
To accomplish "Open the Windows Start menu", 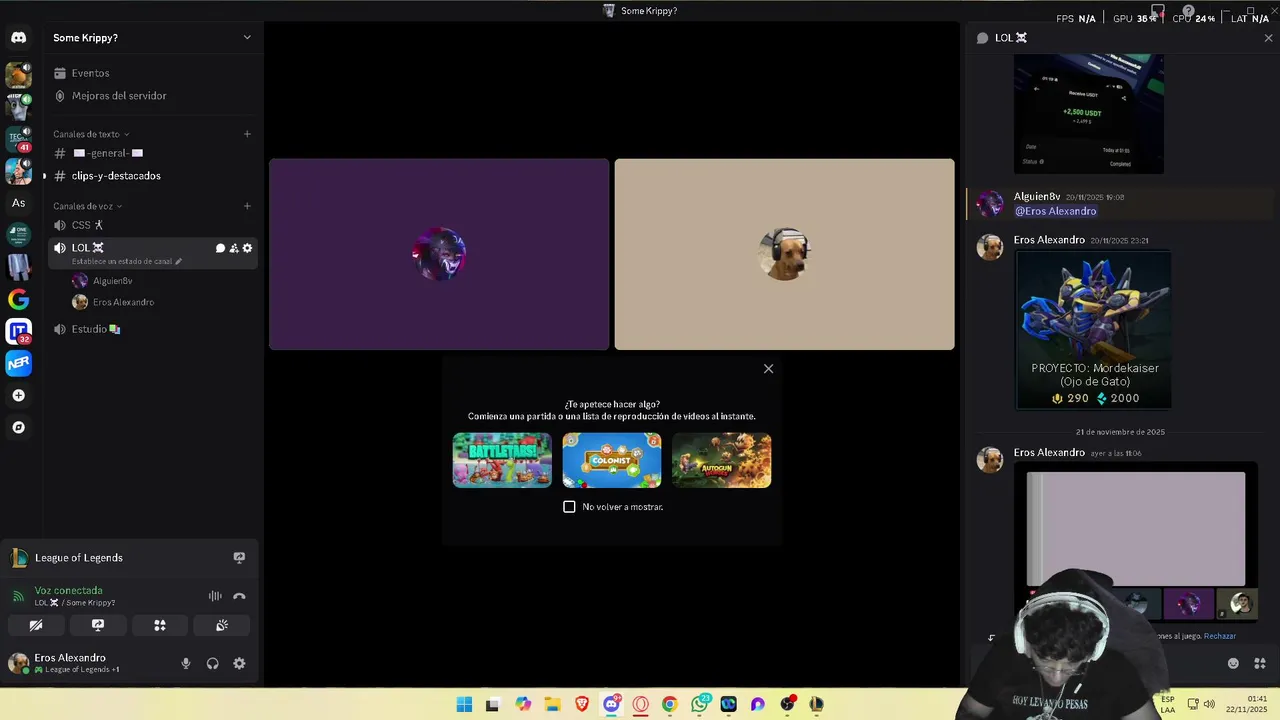I will (464, 704).
